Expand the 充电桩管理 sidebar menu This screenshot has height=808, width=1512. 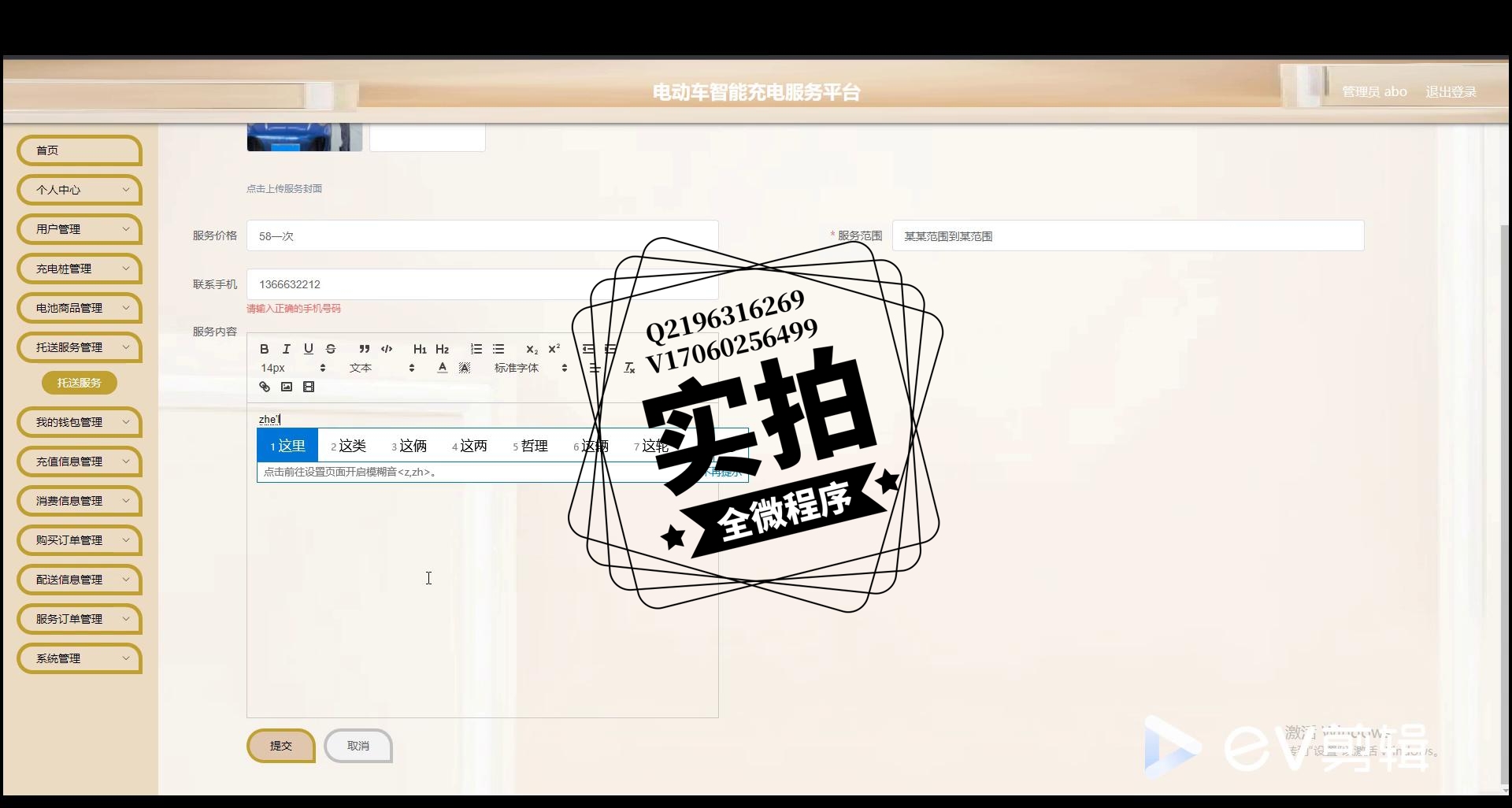click(x=79, y=269)
